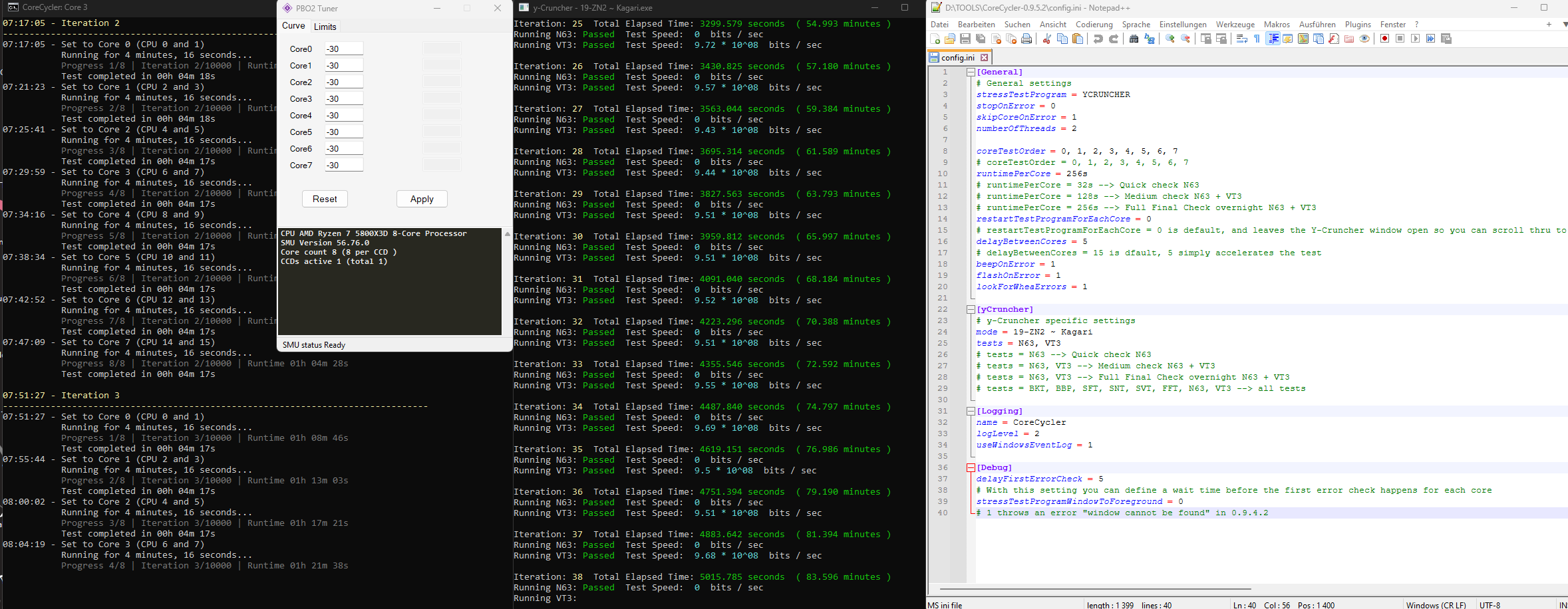Close the config.ini tab with its X
The width and height of the screenshot is (1568, 609).
point(985,58)
